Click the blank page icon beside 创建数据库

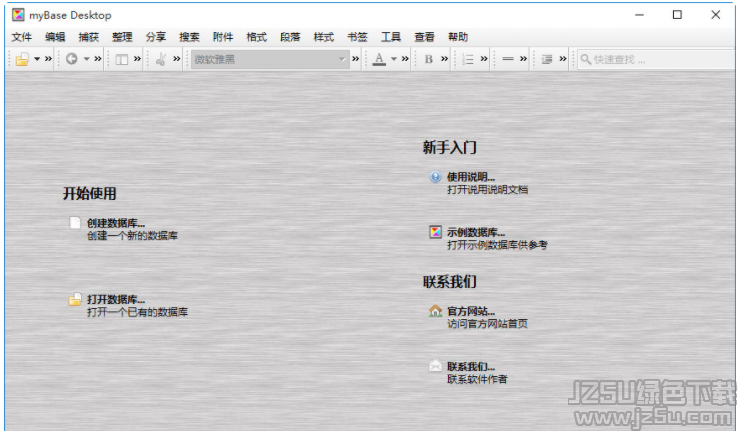[75, 222]
